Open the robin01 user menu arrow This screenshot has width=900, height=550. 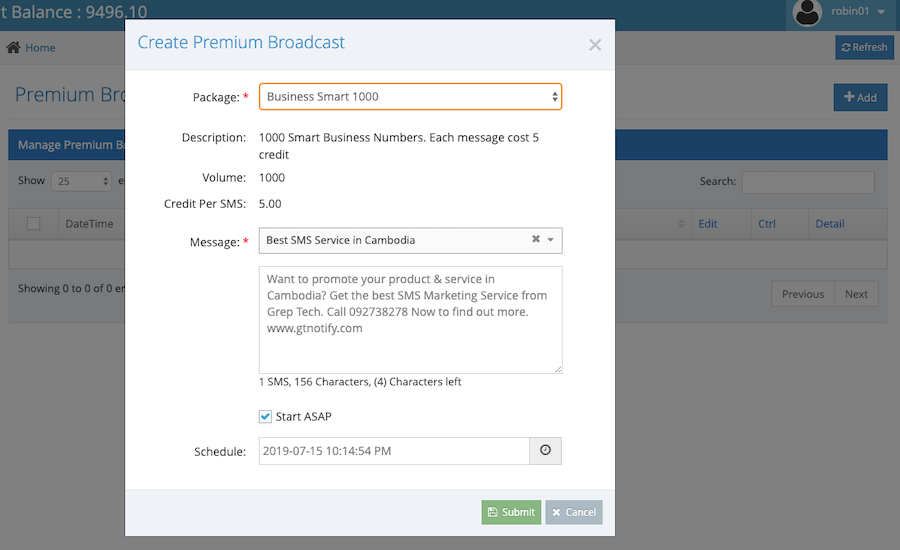(x=881, y=11)
